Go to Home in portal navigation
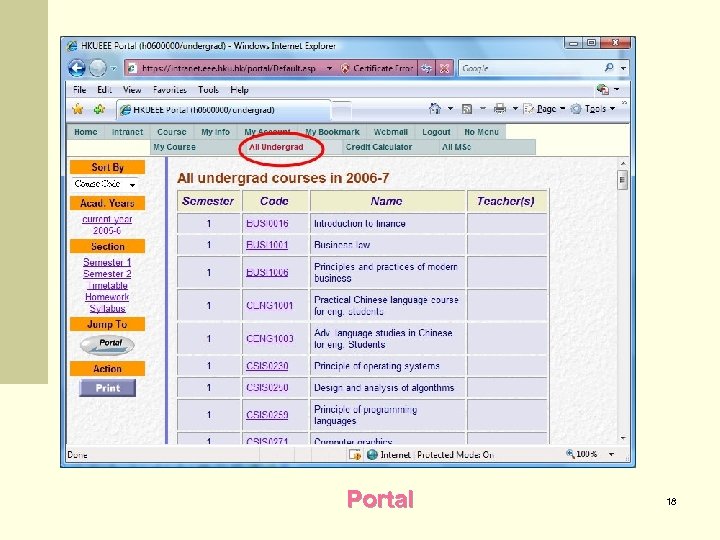This screenshot has width=720, height=540. click(85, 132)
